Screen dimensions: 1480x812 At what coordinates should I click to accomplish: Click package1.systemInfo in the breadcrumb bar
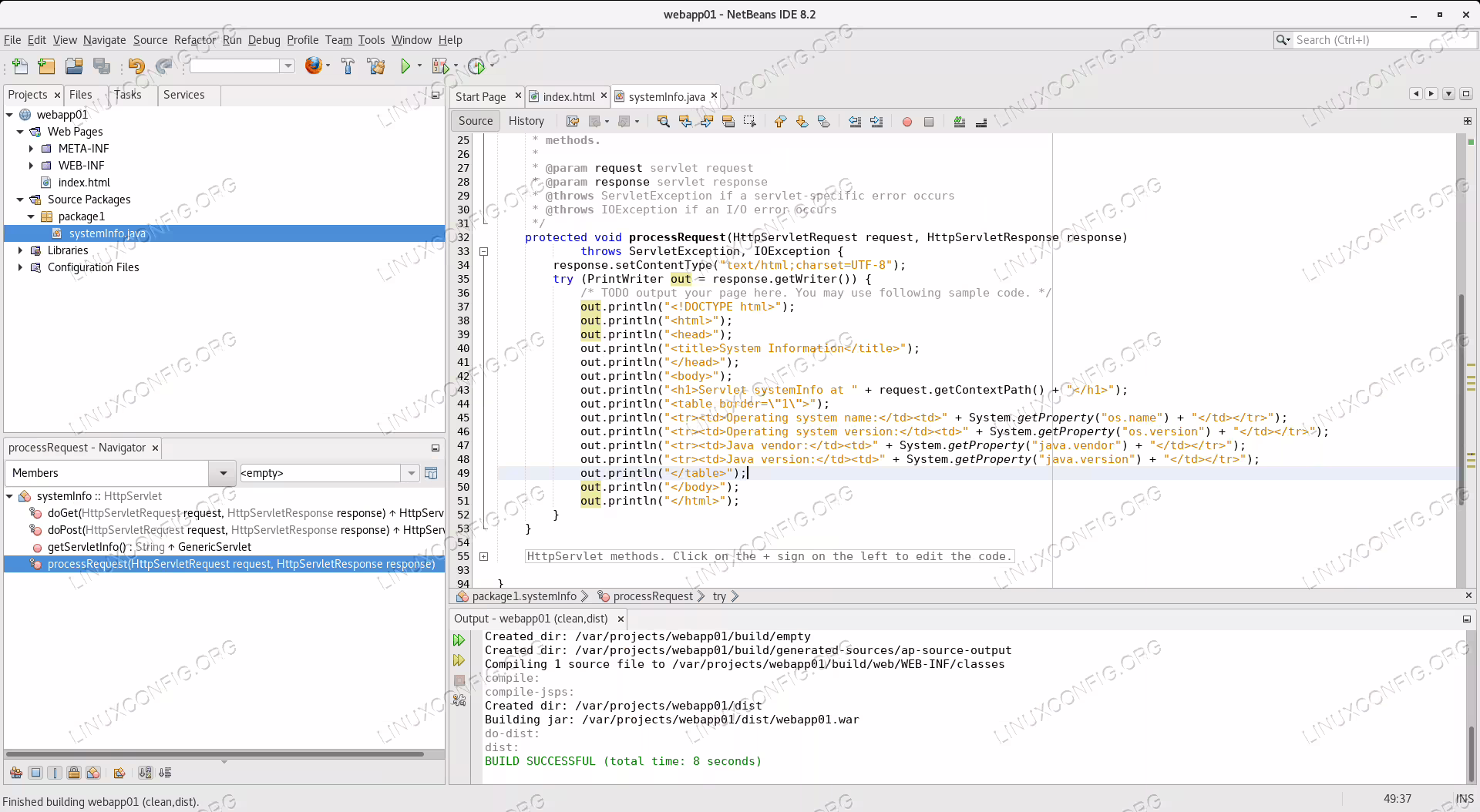(x=524, y=596)
